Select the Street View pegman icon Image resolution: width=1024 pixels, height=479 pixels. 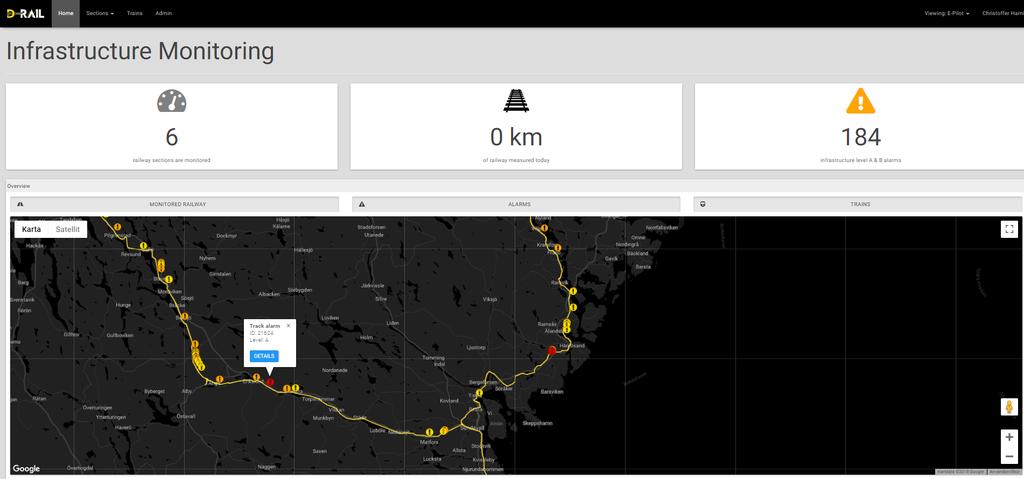click(1009, 406)
